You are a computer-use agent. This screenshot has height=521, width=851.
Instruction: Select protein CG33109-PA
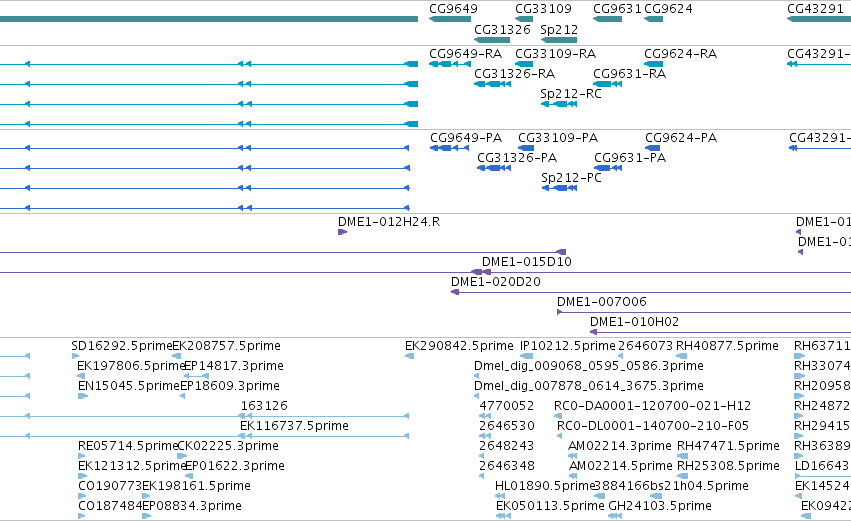coord(558,138)
